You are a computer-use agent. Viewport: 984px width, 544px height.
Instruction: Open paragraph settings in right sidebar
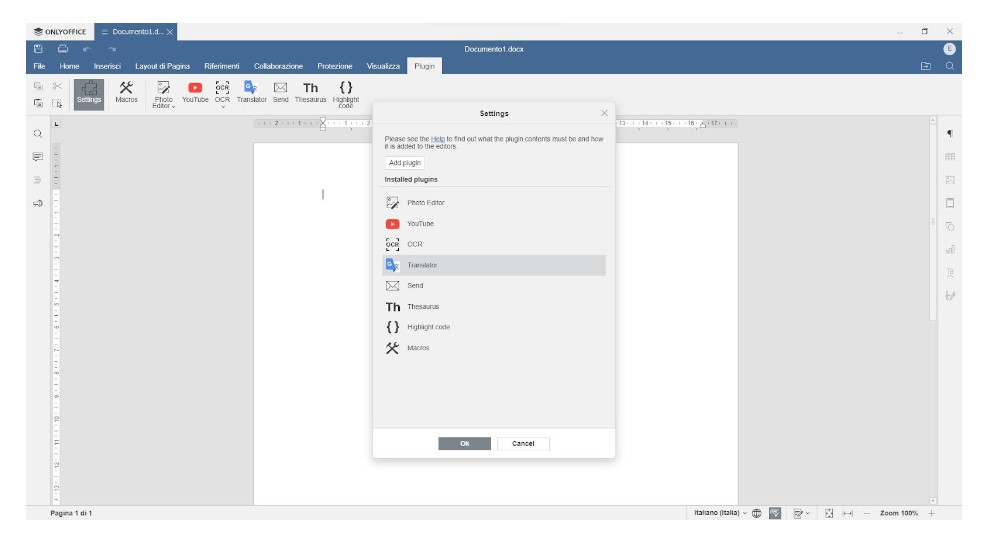[950, 134]
